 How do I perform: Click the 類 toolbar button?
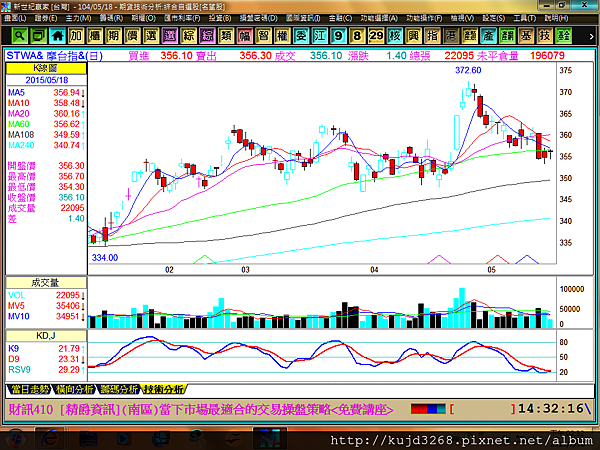tap(226, 36)
